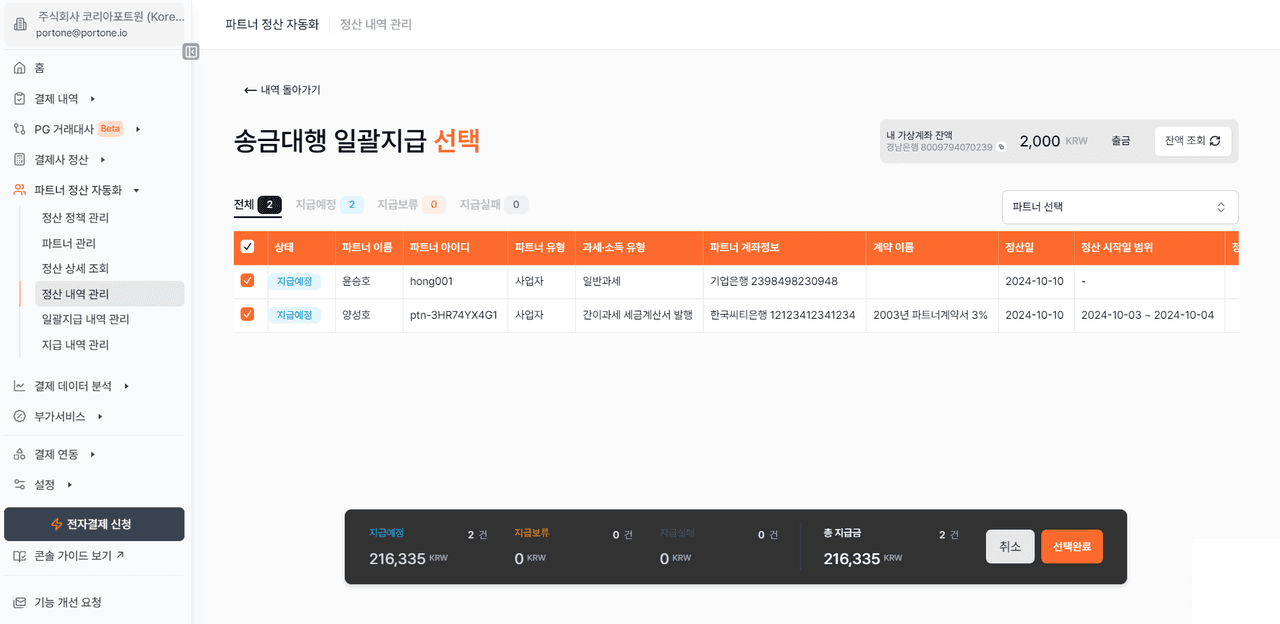This screenshot has width=1280, height=624.
Task: Expand the 결제 내역 sidebar menu
Action: point(92,99)
